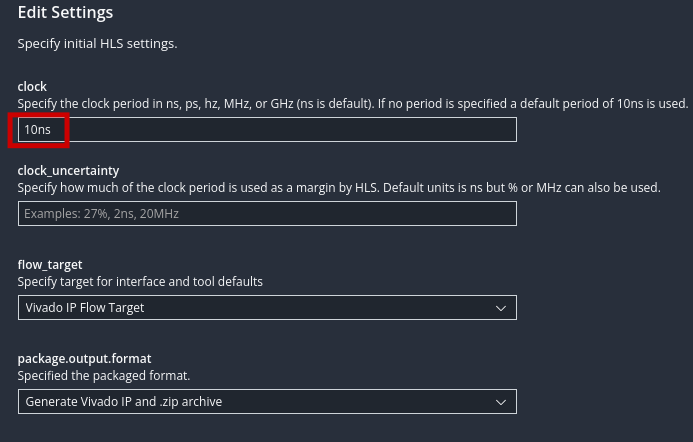Click the clock margin description under clock_uncertainty
693x442 pixels.
[338, 187]
